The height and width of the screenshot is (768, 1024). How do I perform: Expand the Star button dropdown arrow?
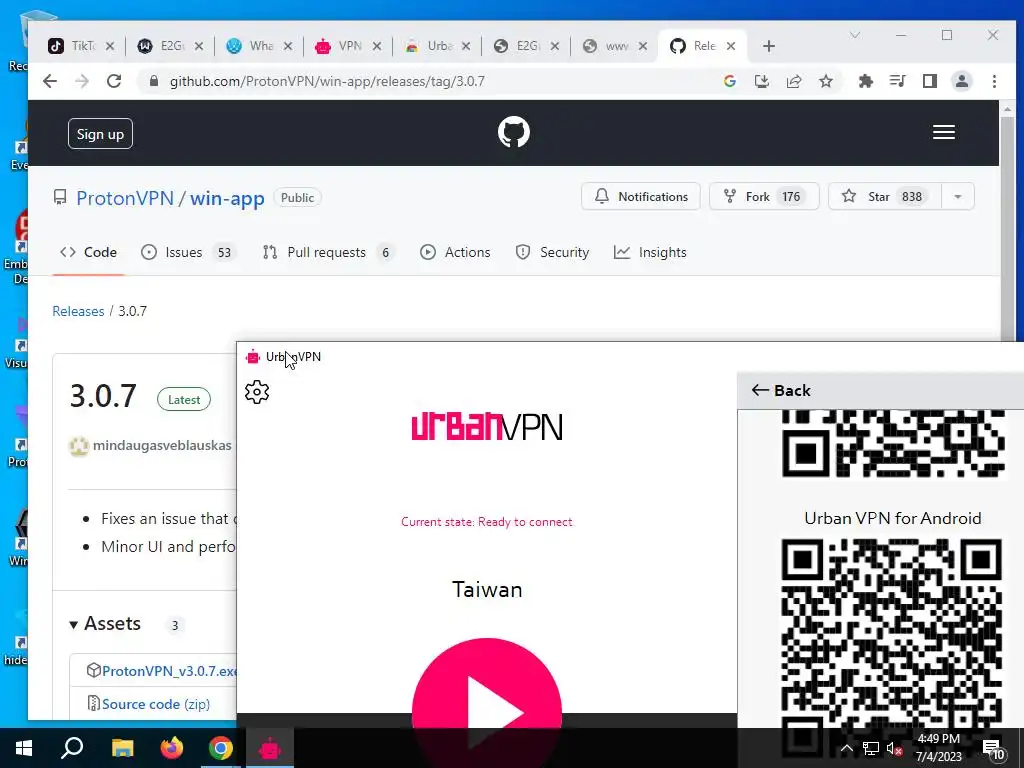pos(958,197)
